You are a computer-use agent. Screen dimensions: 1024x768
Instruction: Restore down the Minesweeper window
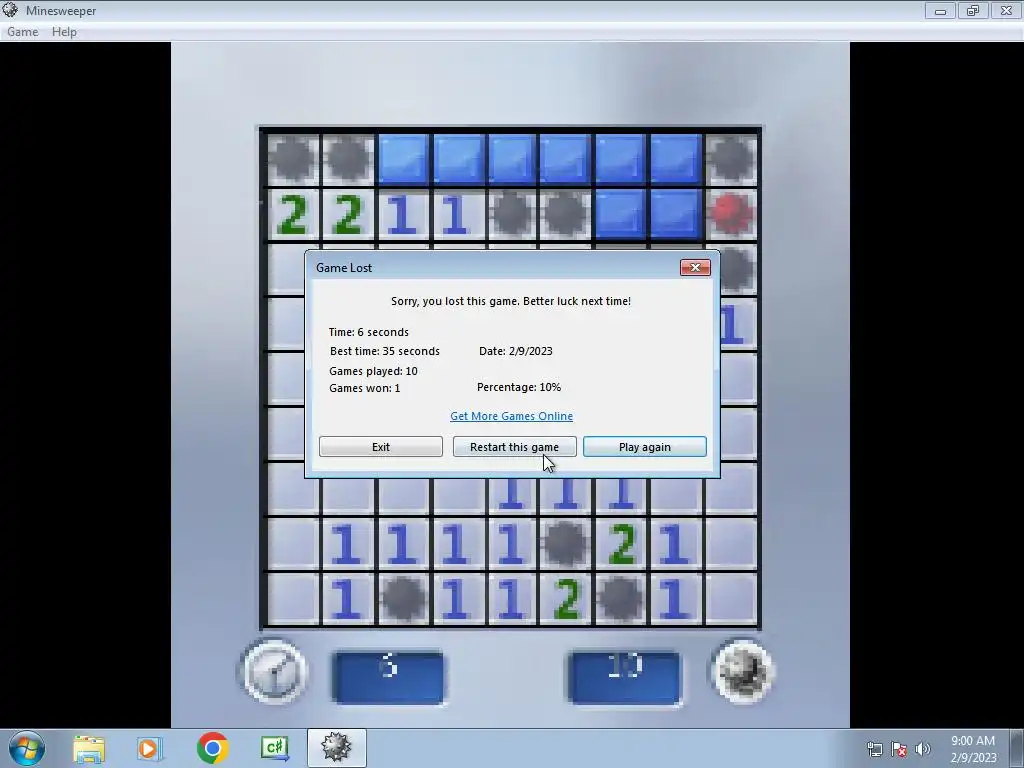point(973,11)
